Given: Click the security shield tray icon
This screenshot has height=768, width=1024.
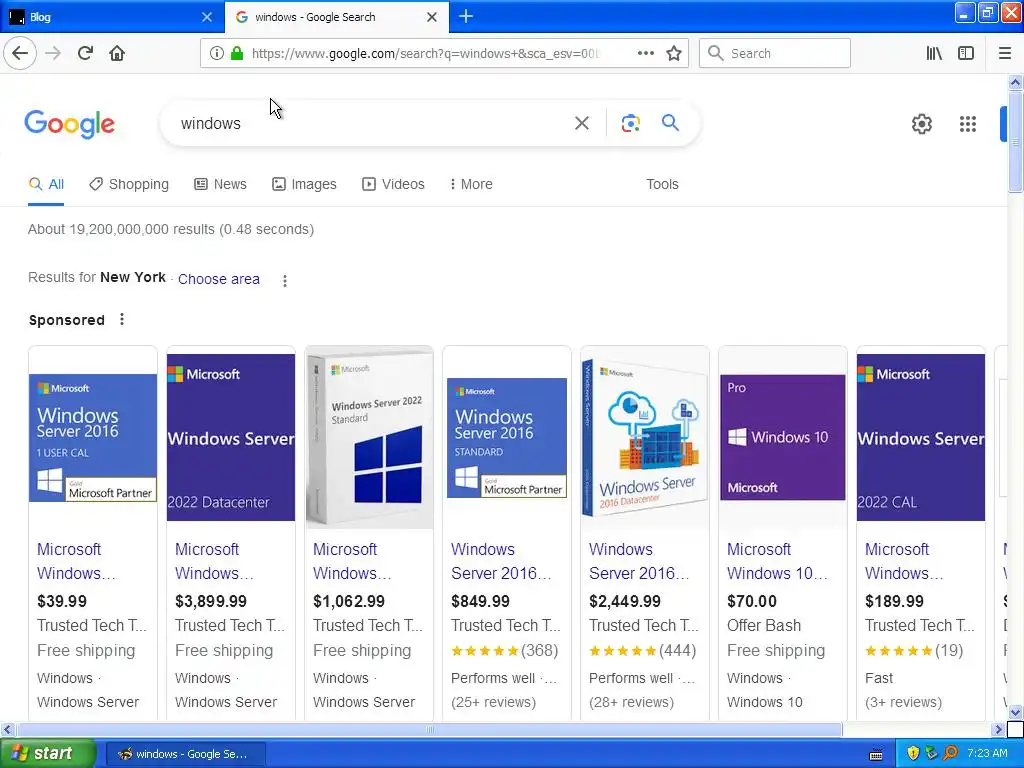Looking at the screenshot, I should (913, 754).
